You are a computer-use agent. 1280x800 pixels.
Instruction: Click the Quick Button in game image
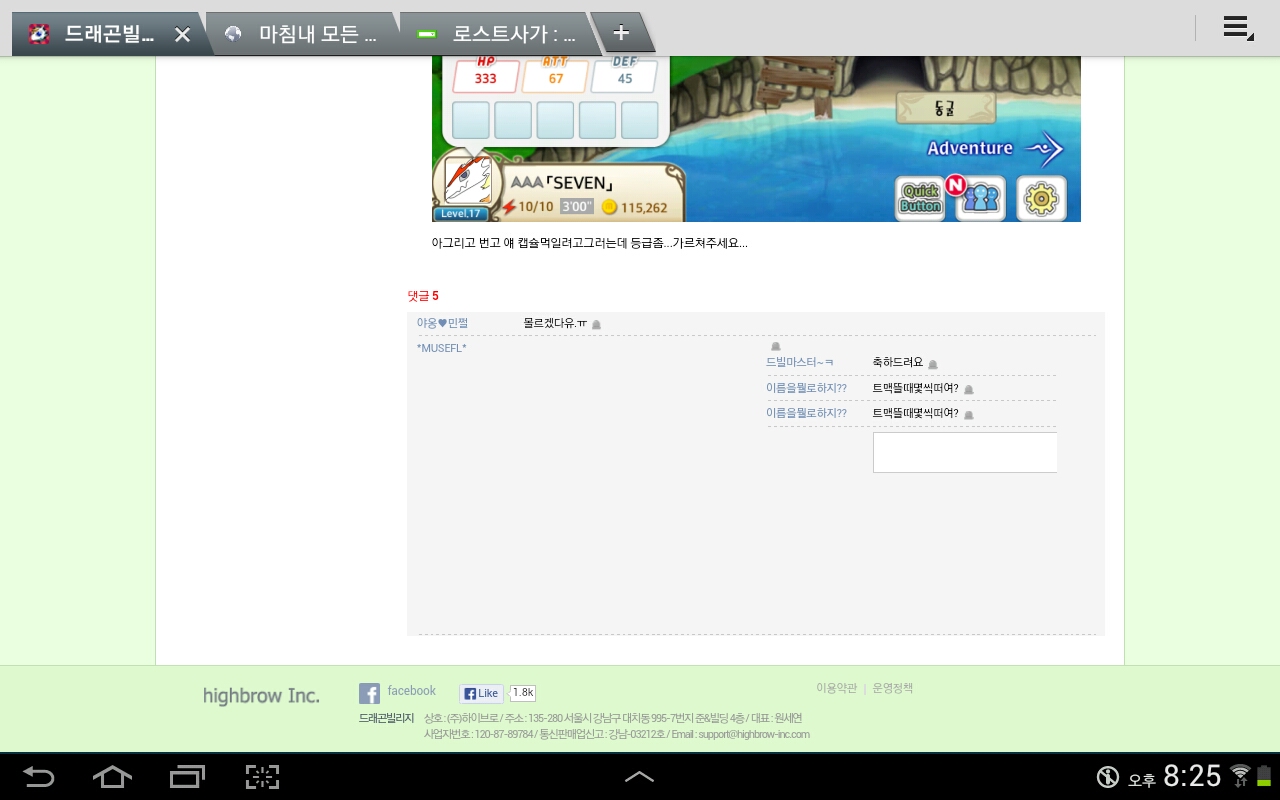tap(920, 198)
